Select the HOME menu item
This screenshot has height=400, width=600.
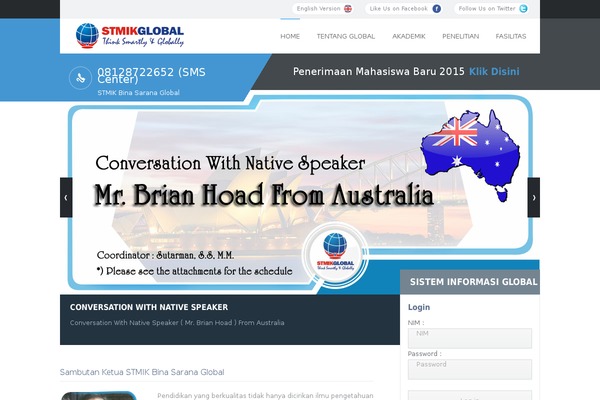tap(290, 36)
